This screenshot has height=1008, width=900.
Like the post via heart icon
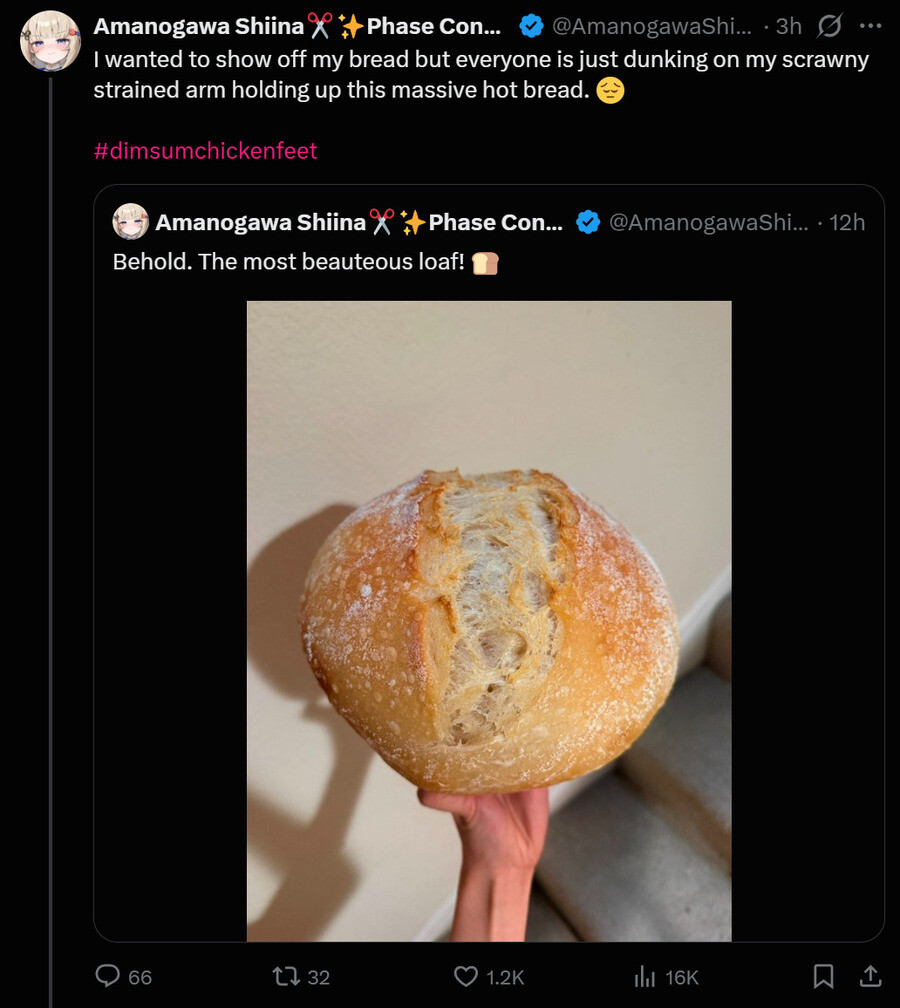point(464,977)
